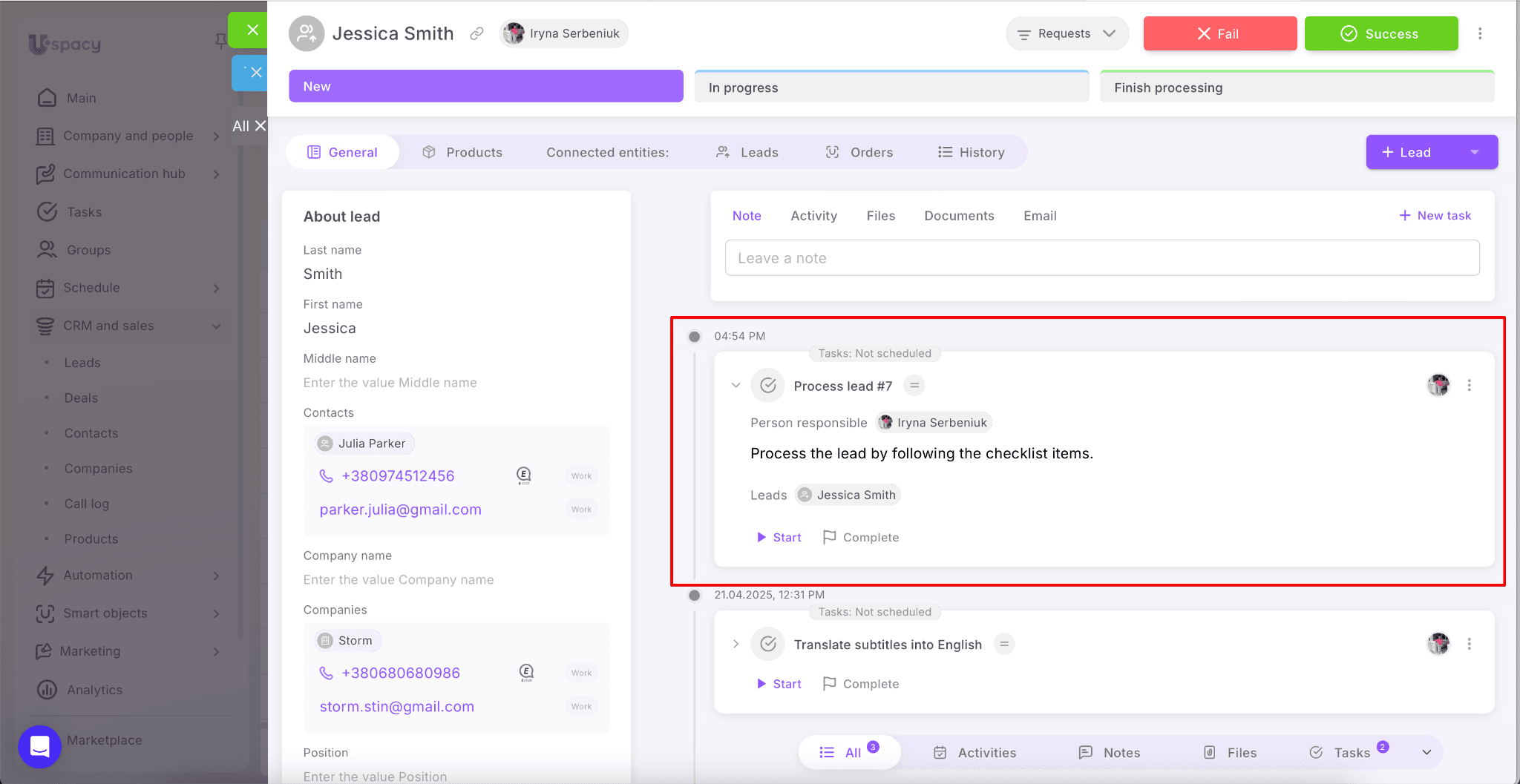Open the Requests dropdown

click(x=1066, y=34)
